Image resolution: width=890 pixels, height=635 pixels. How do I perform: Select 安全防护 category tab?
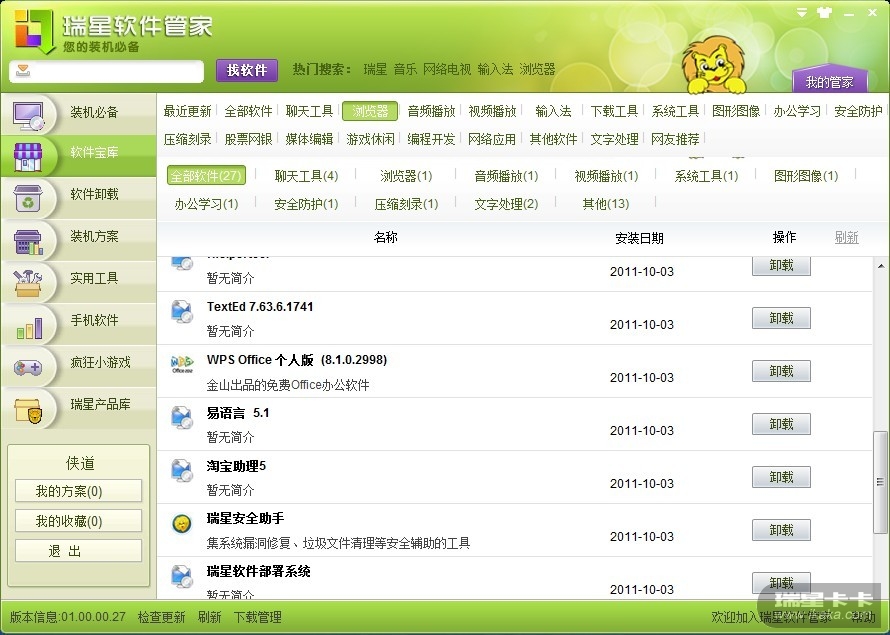858,111
